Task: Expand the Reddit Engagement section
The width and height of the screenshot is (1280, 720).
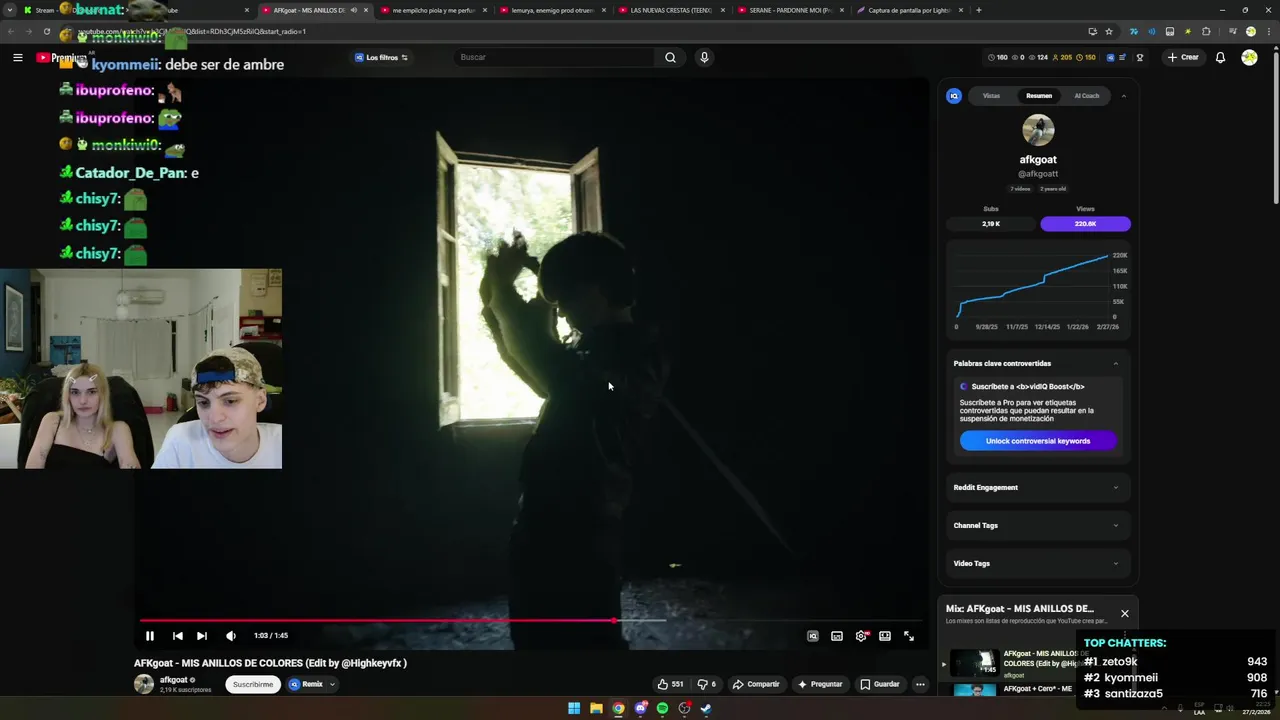Action: 1038,488
